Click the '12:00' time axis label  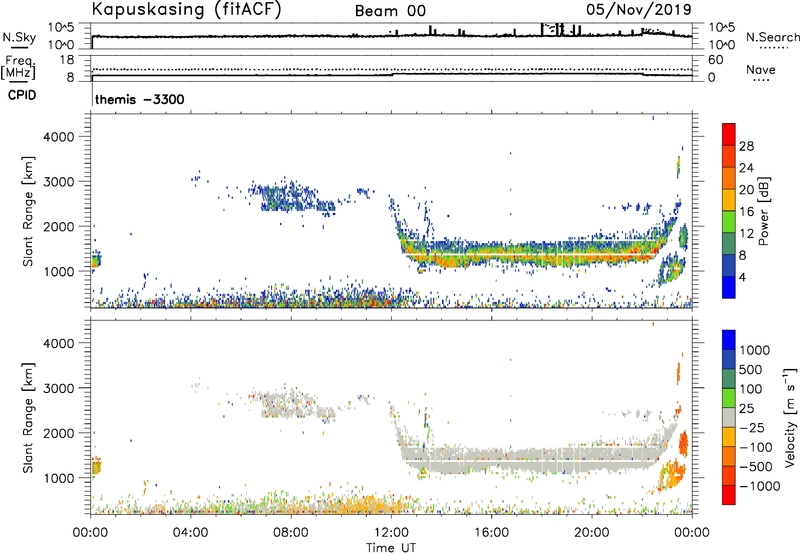pos(391,533)
